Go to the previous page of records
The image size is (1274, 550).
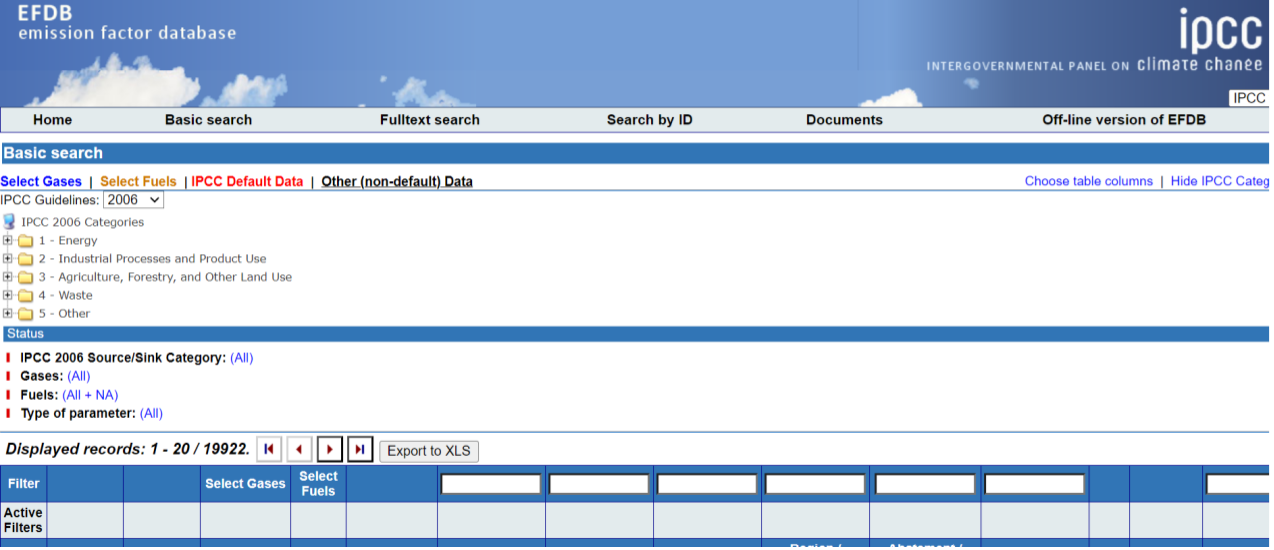click(x=299, y=450)
